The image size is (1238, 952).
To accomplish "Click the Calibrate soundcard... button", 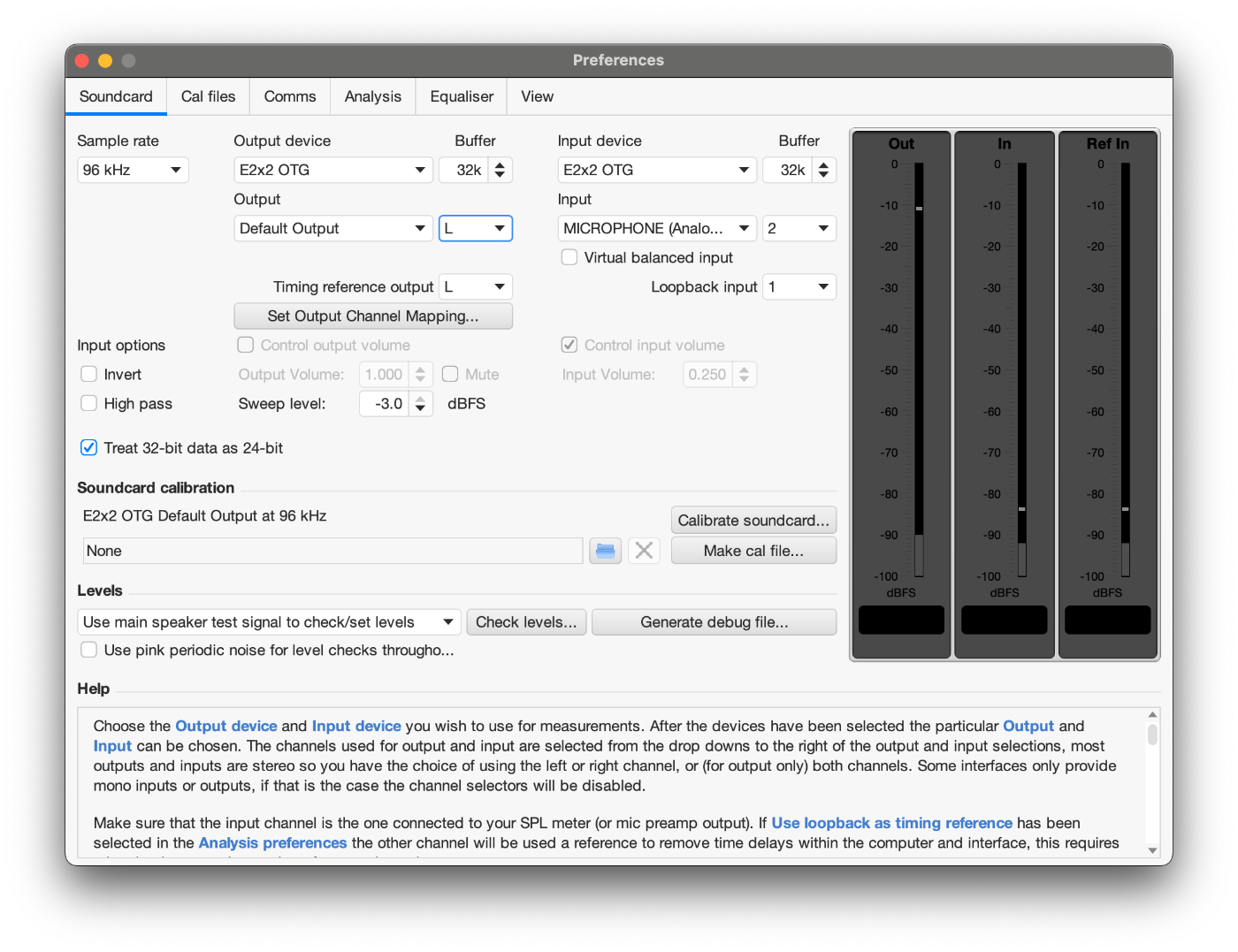I will [753, 521].
